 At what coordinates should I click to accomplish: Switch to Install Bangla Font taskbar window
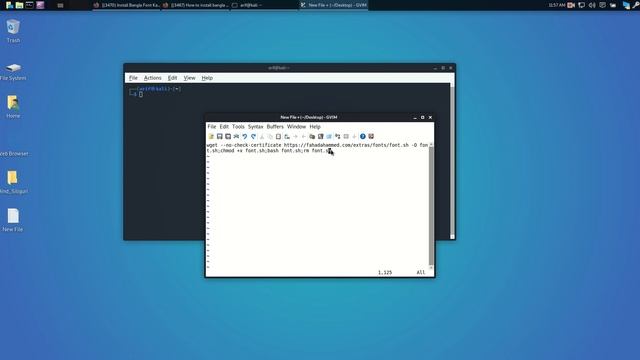pos(127,5)
